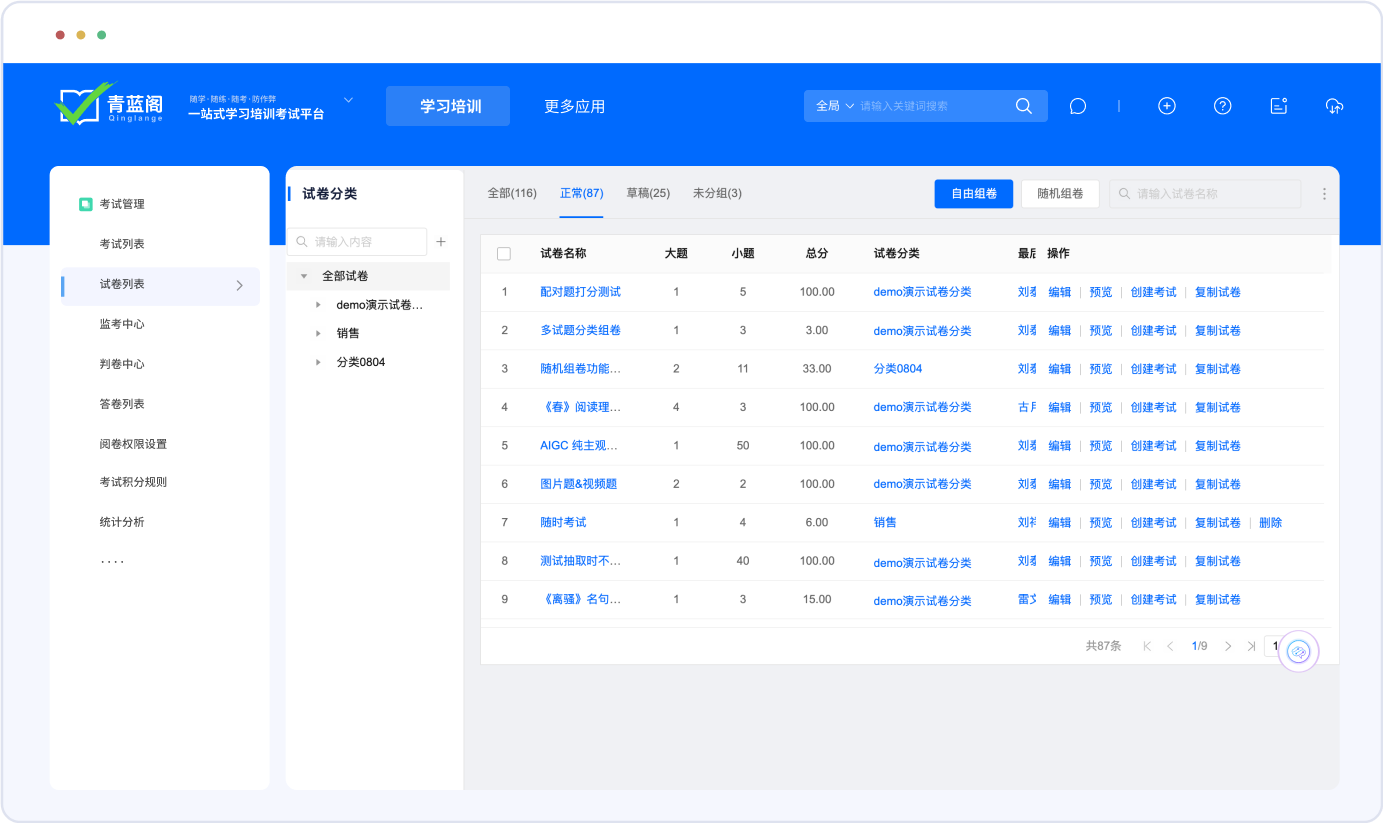The width and height of the screenshot is (1383, 823).
Task: Go to next page arrow in pagination
Action: [1228, 646]
